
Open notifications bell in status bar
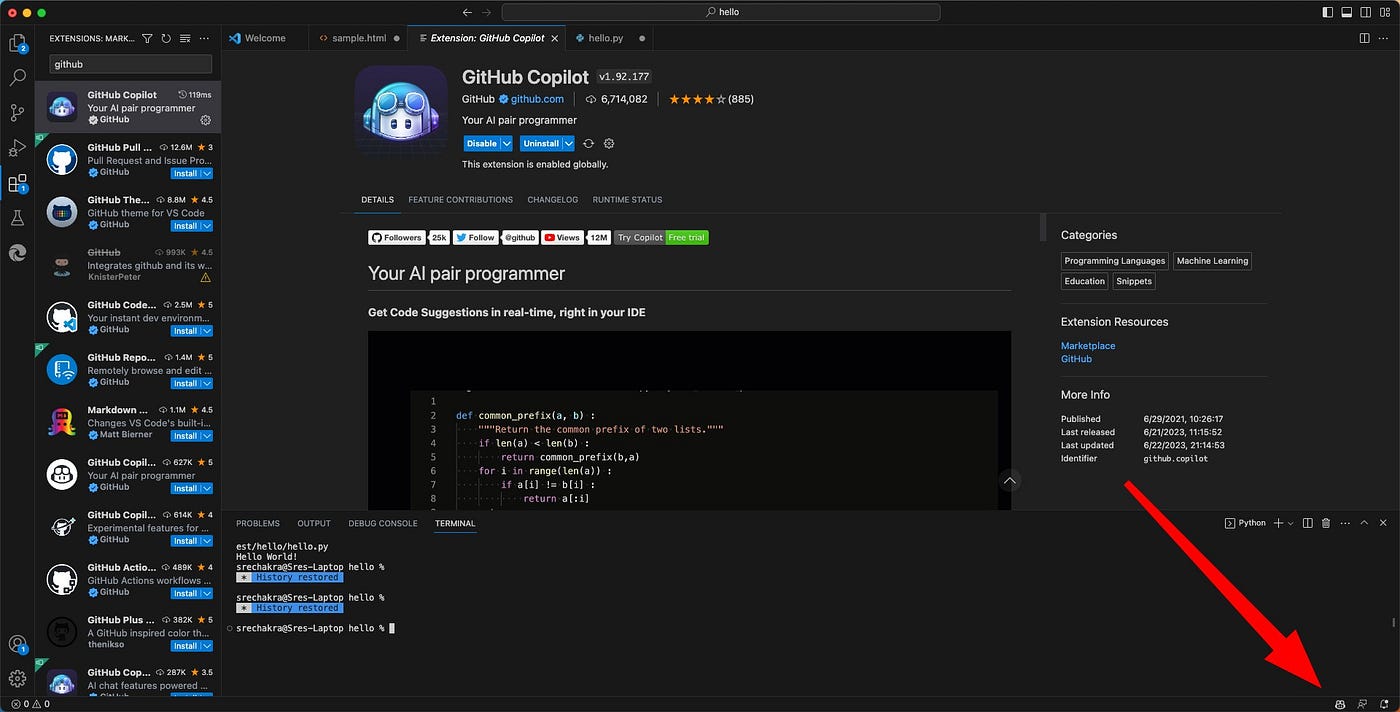(x=1384, y=704)
